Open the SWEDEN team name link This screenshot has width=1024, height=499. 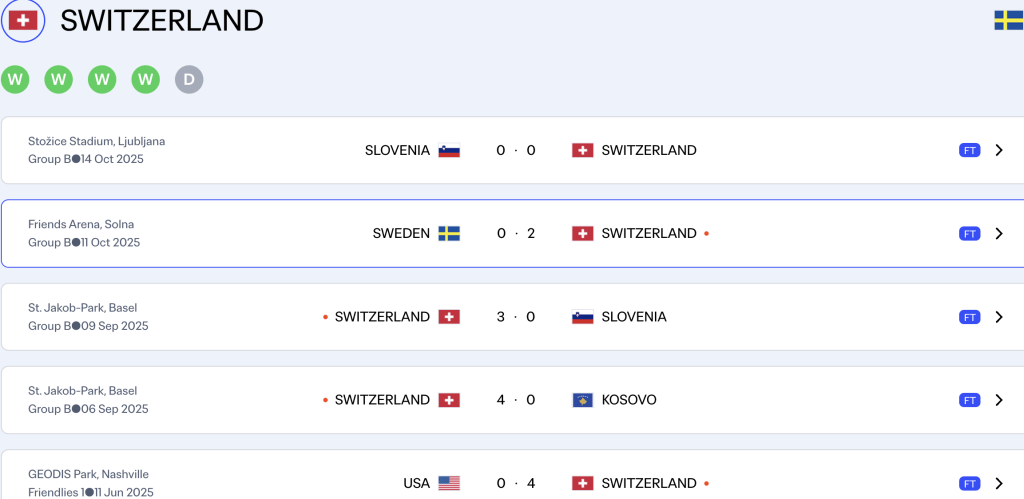[x=401, y=234]
